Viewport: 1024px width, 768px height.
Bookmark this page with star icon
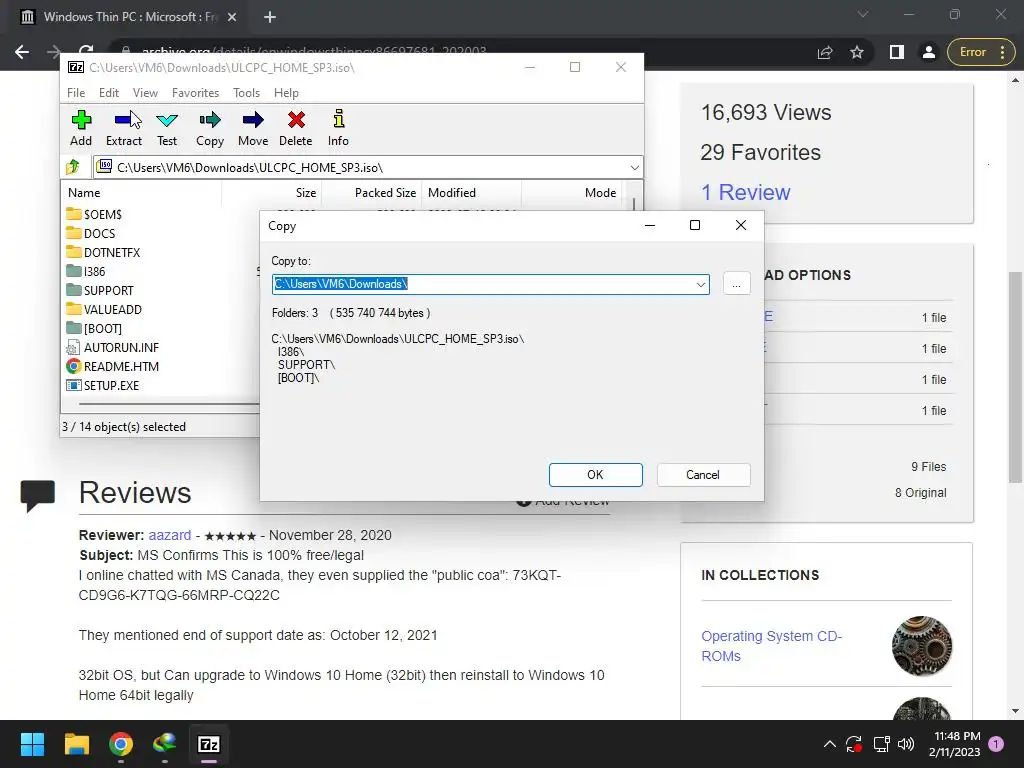click(857, 52)
